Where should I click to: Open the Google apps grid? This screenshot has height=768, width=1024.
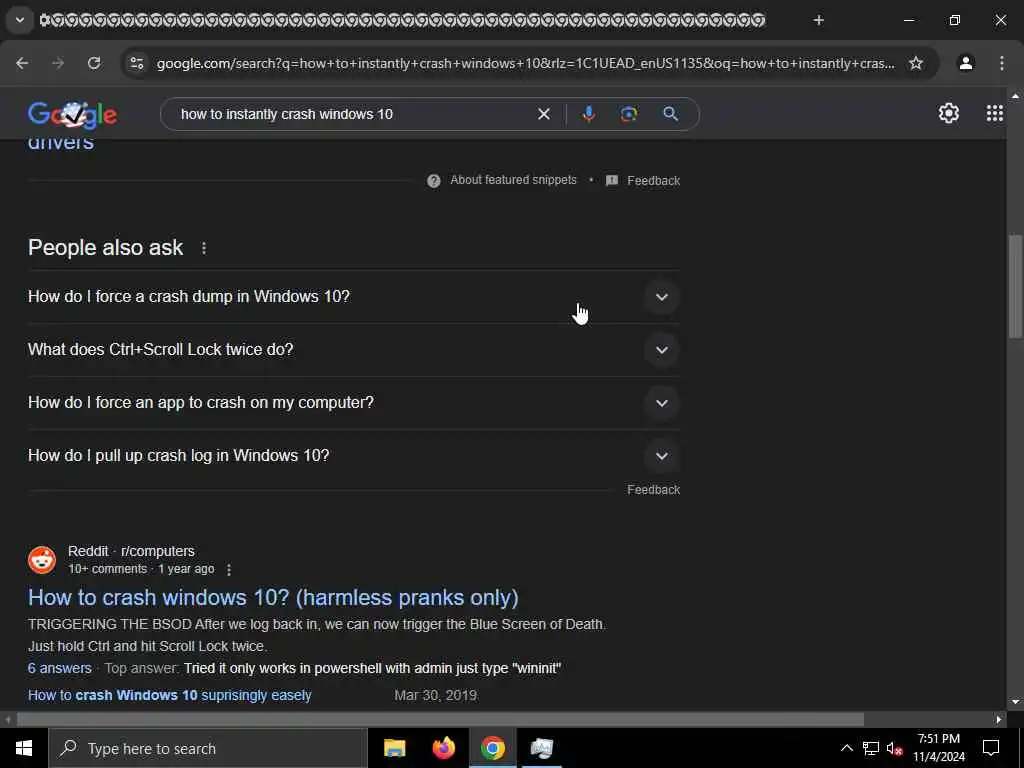pos(995,114)
